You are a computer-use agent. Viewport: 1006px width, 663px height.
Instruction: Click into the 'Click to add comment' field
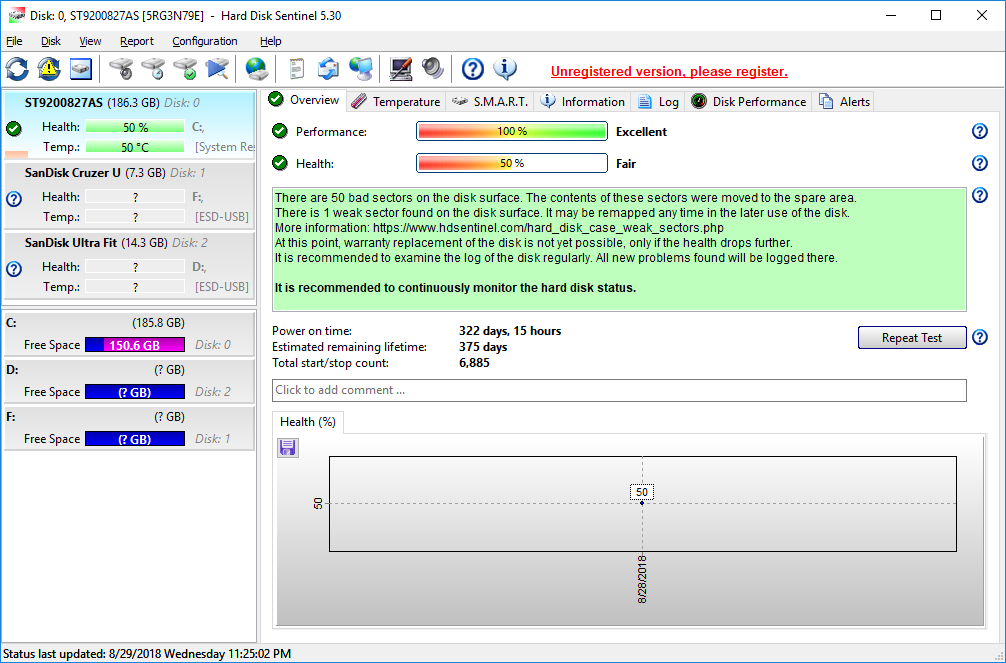pos(619,390)
